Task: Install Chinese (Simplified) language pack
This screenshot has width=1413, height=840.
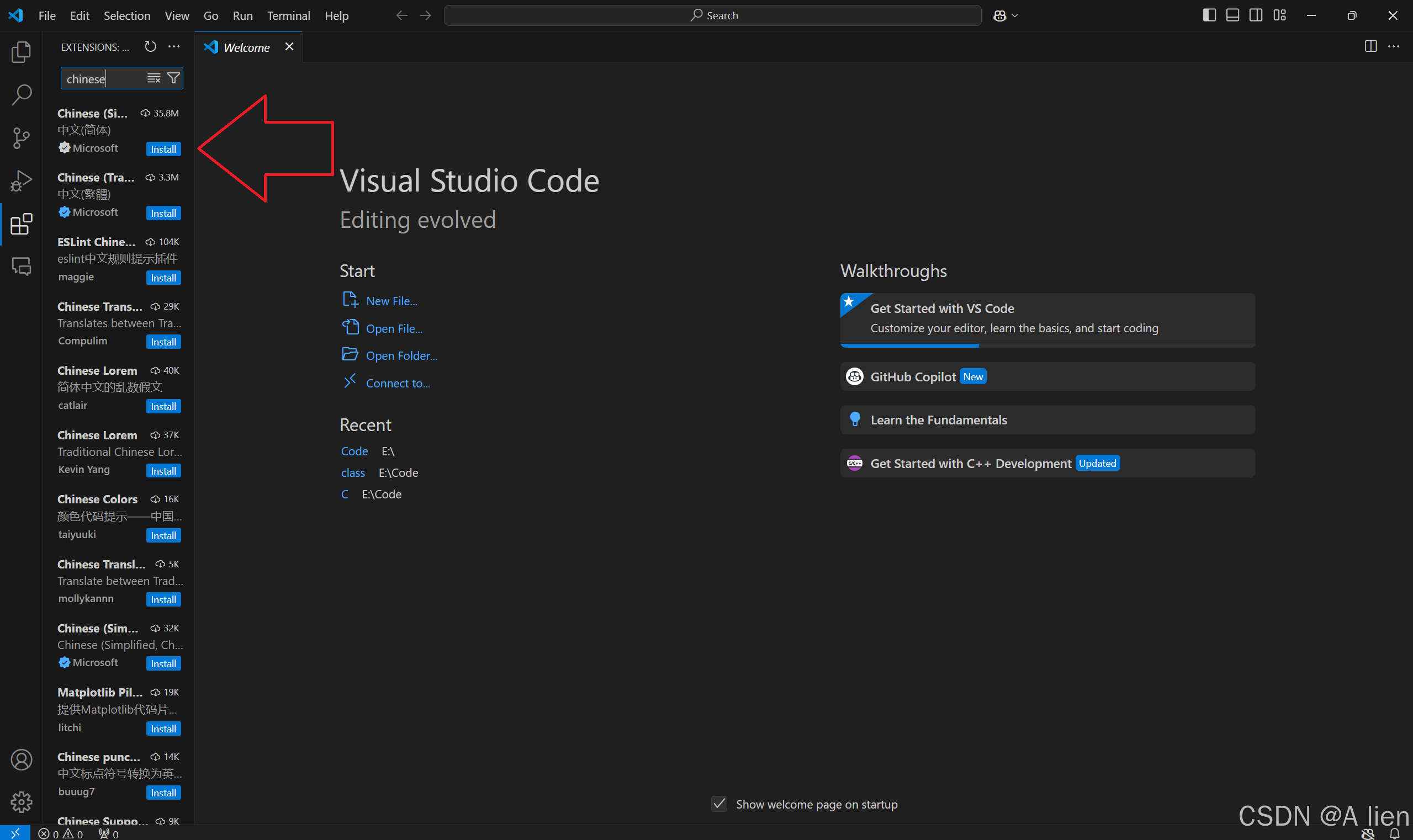Action: 163,149
